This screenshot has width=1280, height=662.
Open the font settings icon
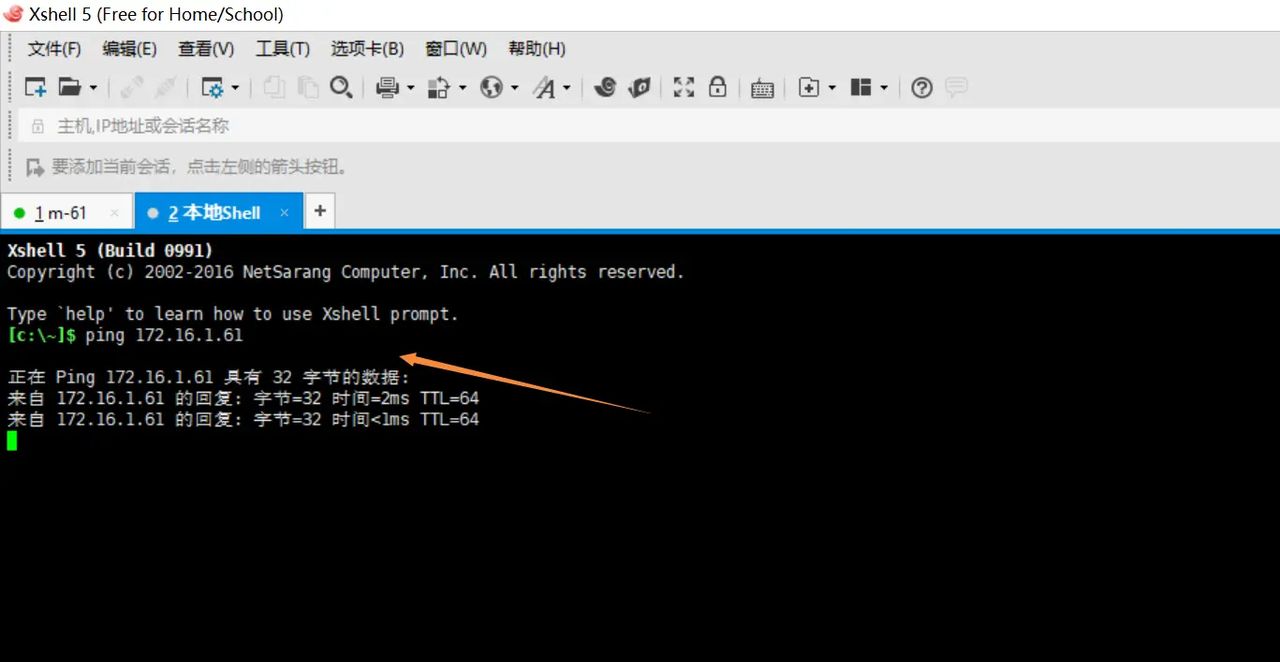pos(547,87)
